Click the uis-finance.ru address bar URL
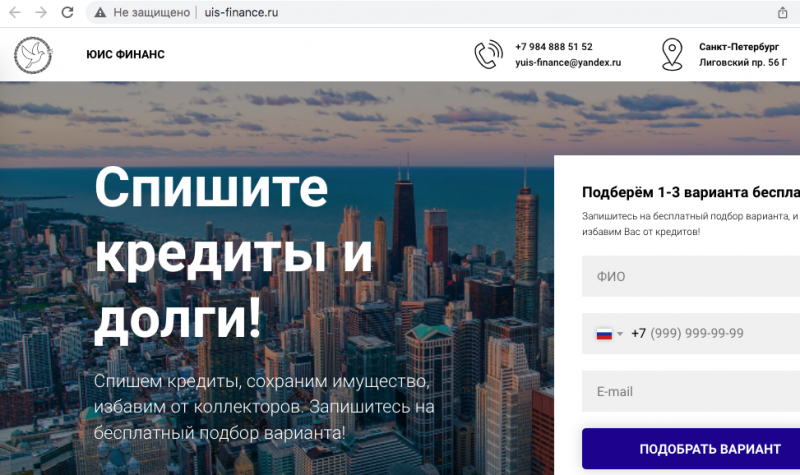The width and height of the screenshot is (800, 475). [241, 13]
